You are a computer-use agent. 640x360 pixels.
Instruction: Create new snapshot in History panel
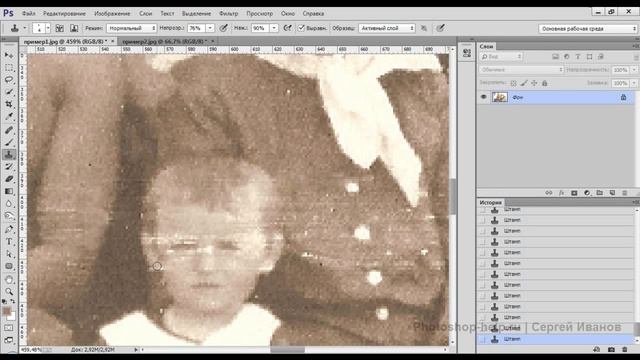click(x=611, y=350)
